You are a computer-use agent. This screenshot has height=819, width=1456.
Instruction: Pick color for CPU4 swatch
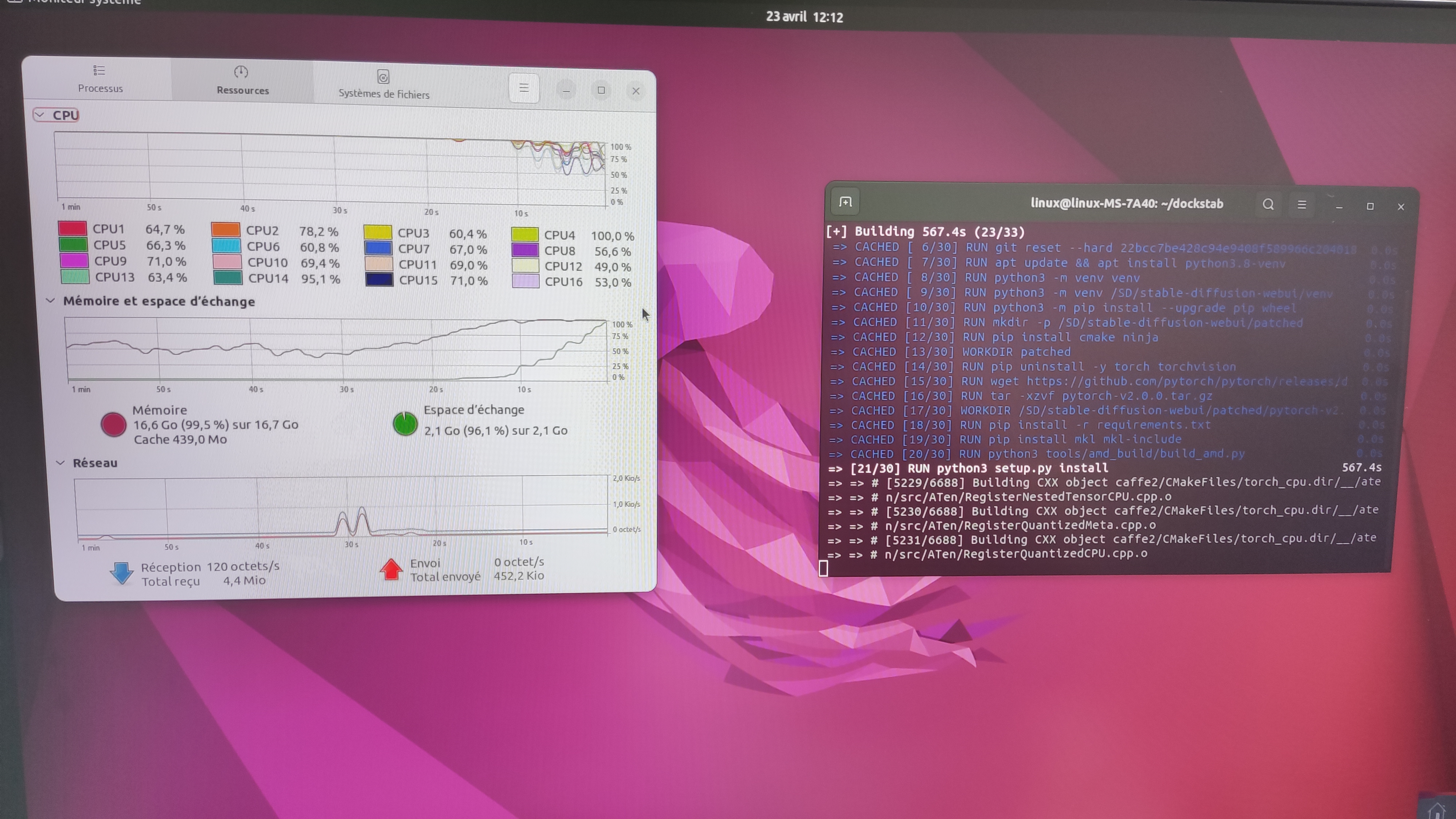click(x=525, y=234)
